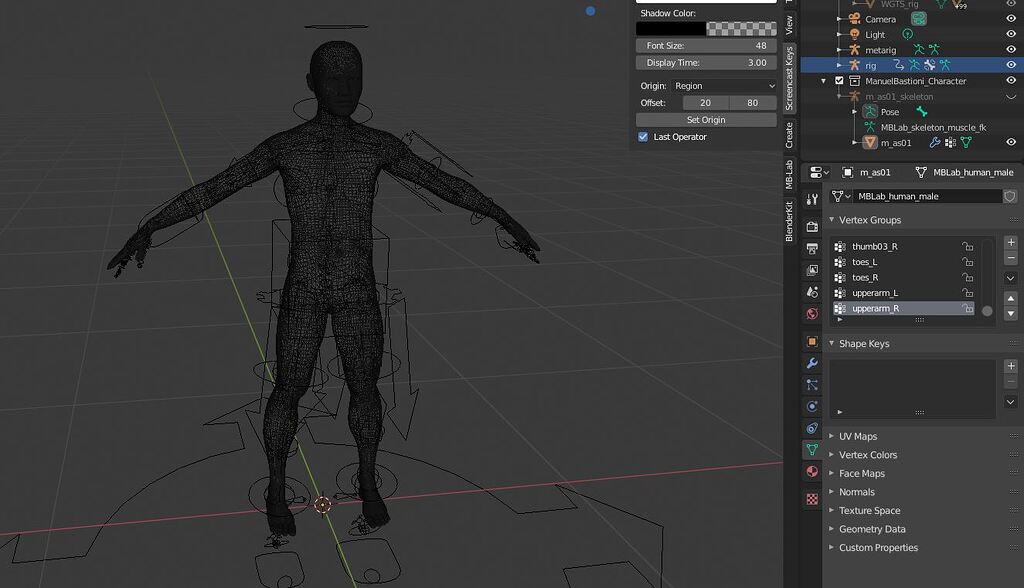Image resolution: width=1024 pixels, height=588 pixels.
Task: Open shape key specials dropdown menu
Action: [x=1010, y=402]
